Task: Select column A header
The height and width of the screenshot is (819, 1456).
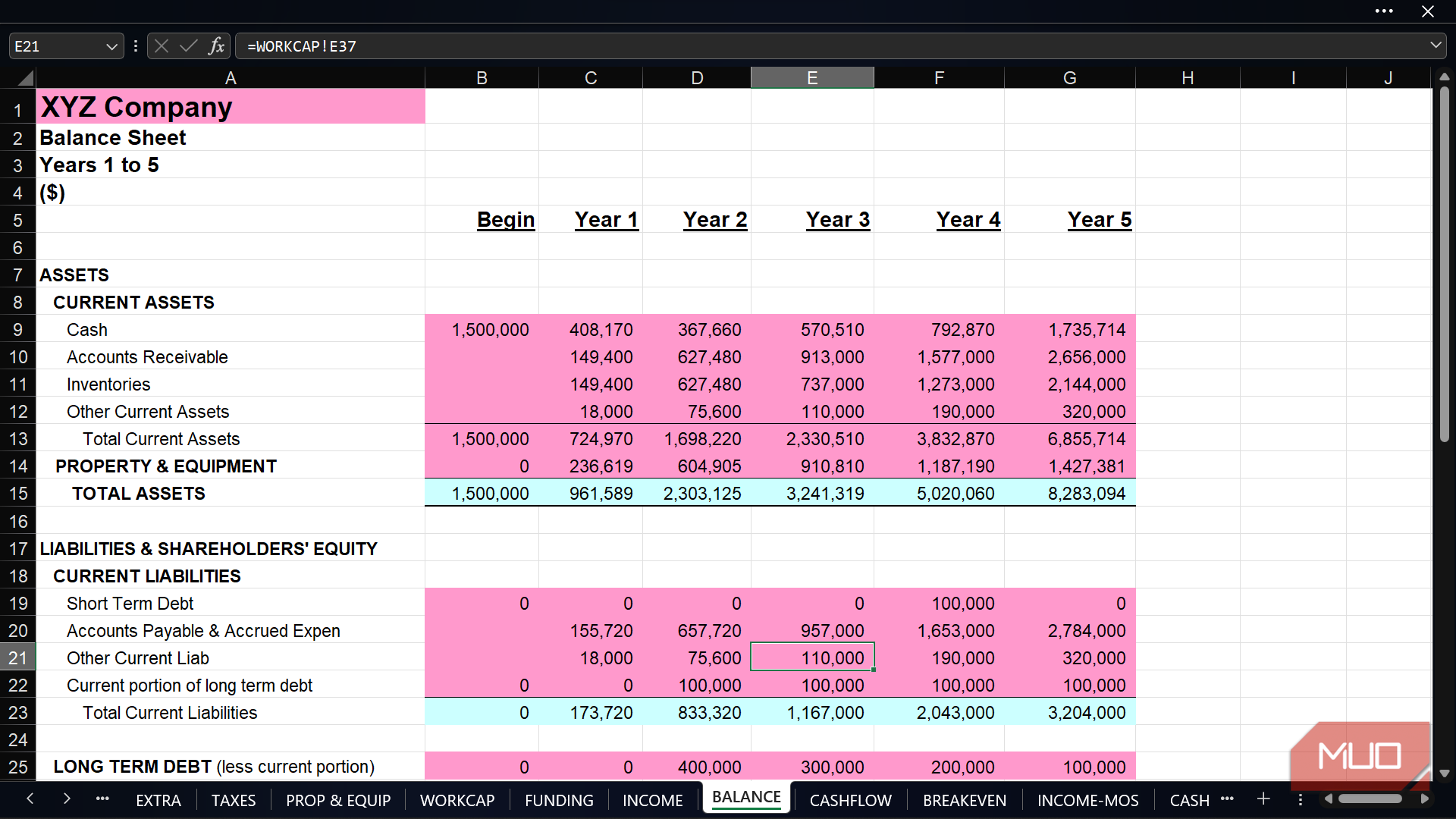Action: tap(231, 78)
